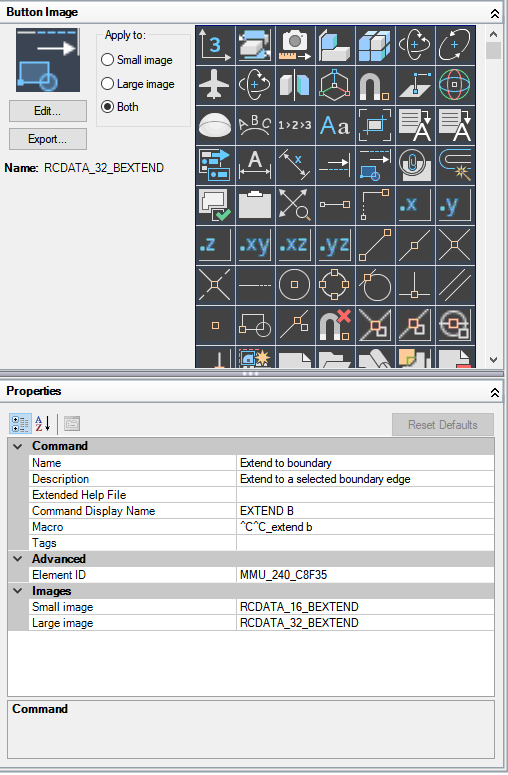Image resolution: width=508 pixels, height=775 pixels.
Task: Pick the endpoint snap diagonal line icon
Action: (x=375, y=246)
